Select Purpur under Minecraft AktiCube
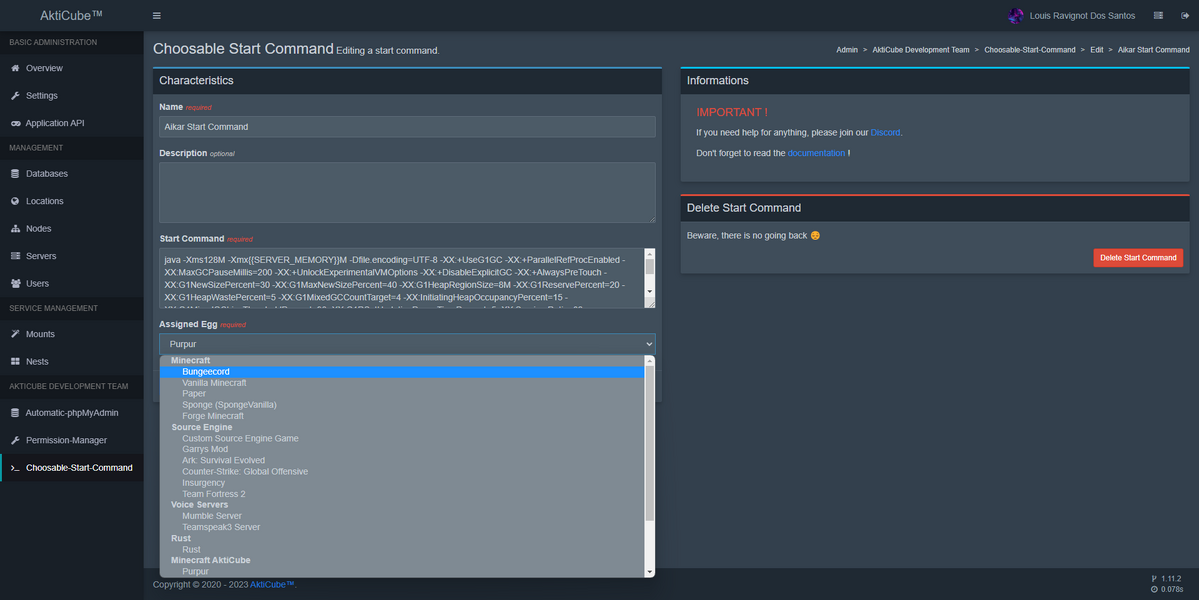Image resolution: width=1199 pixels, height=600 pixels. (x=402, y=571)
